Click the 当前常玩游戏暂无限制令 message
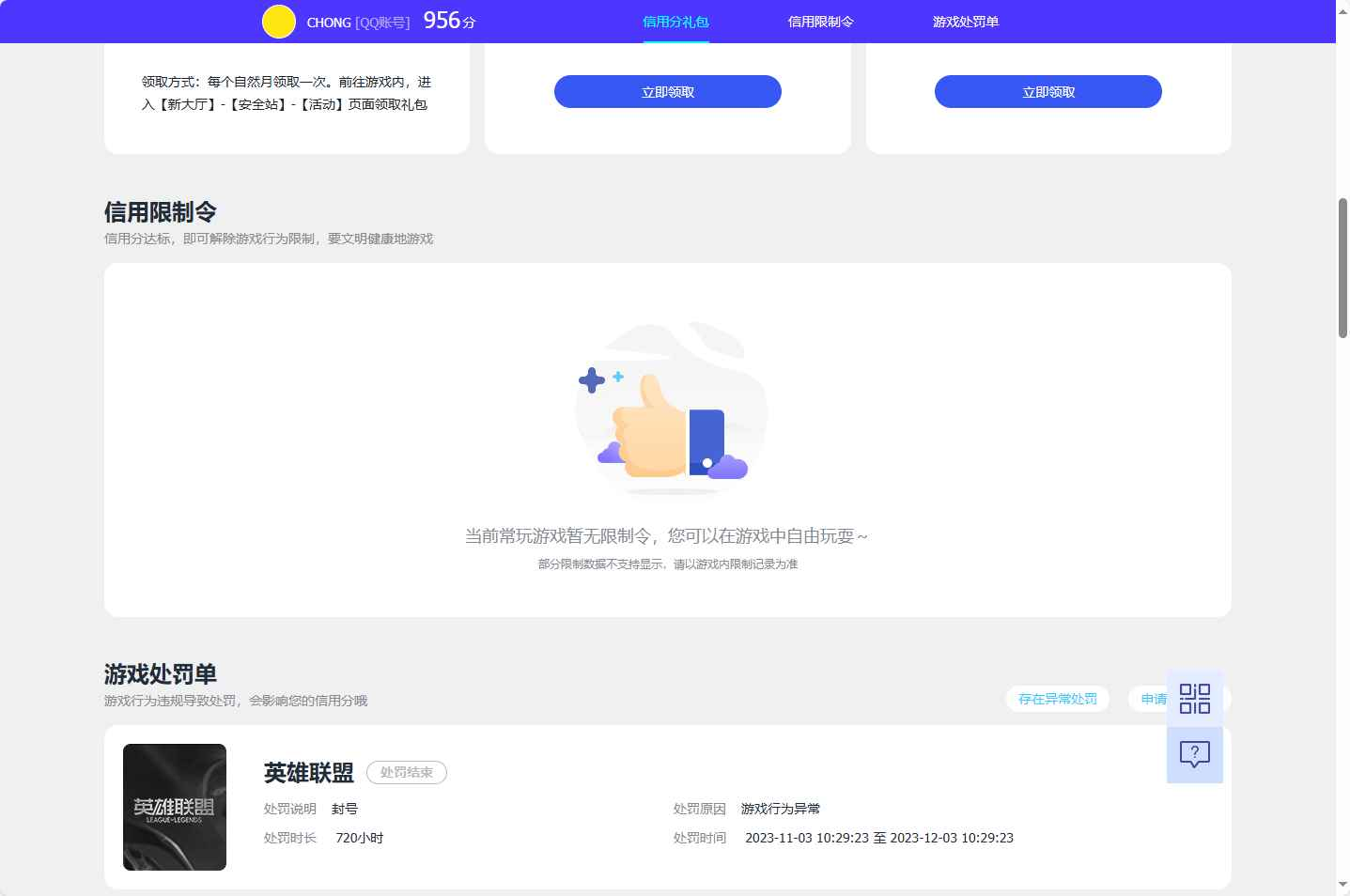This screenshot has width=1350, height=896. pos(666,536)
